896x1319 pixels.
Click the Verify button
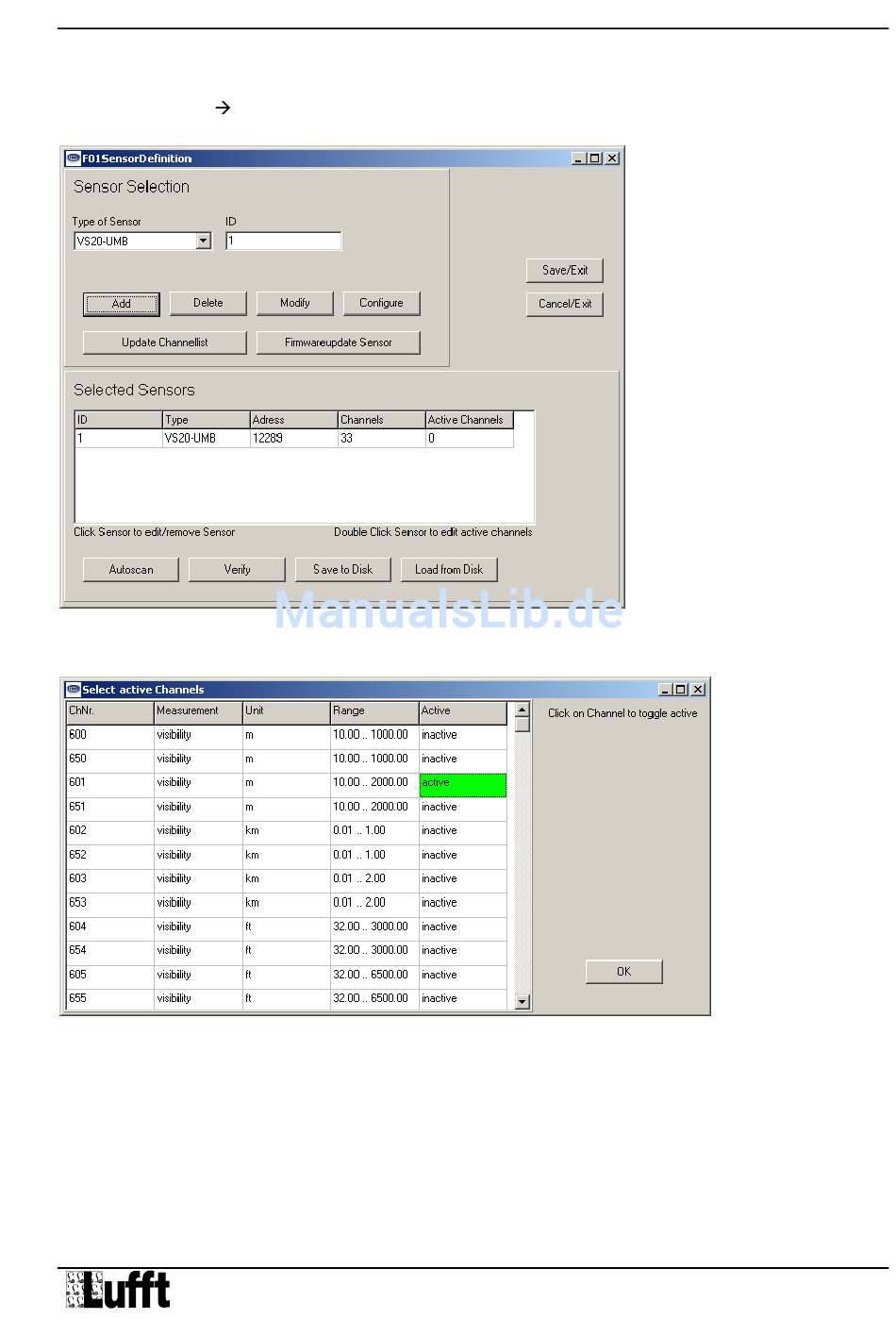pos(237,570)
